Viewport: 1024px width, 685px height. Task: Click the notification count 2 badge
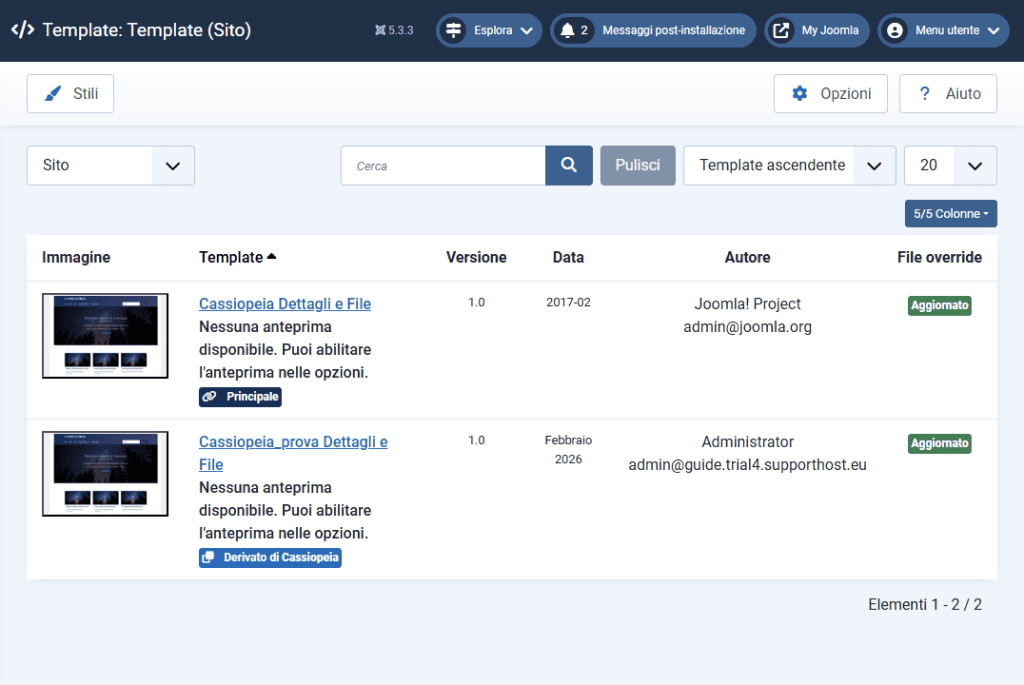[584, 30]
